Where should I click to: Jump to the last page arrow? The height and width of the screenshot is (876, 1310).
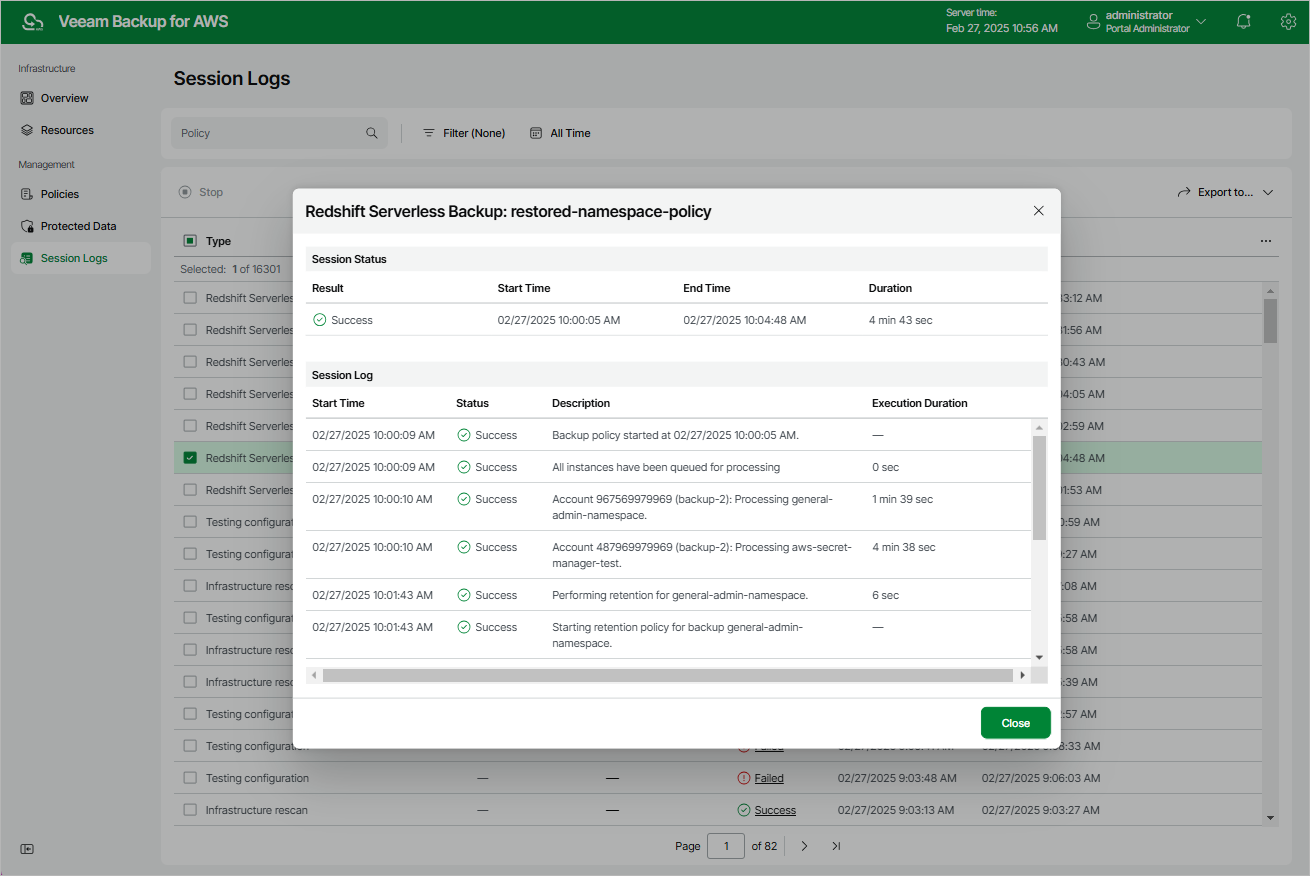click(836, 846)
